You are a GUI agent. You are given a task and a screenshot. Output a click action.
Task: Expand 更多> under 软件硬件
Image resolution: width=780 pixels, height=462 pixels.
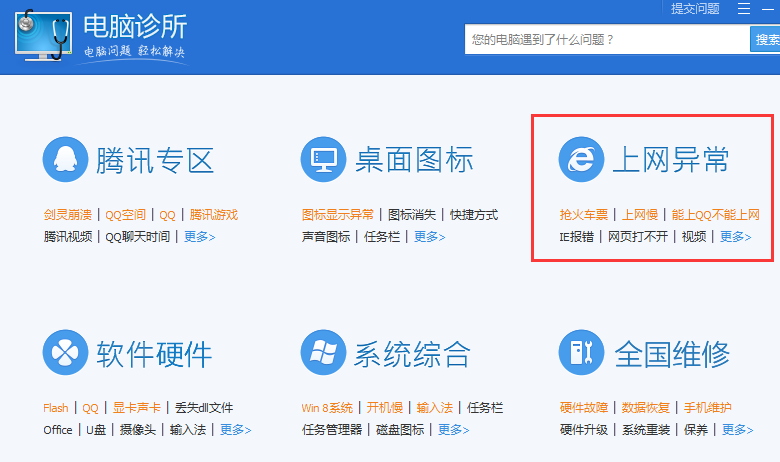pyautogui.click(x=236, y=430)
